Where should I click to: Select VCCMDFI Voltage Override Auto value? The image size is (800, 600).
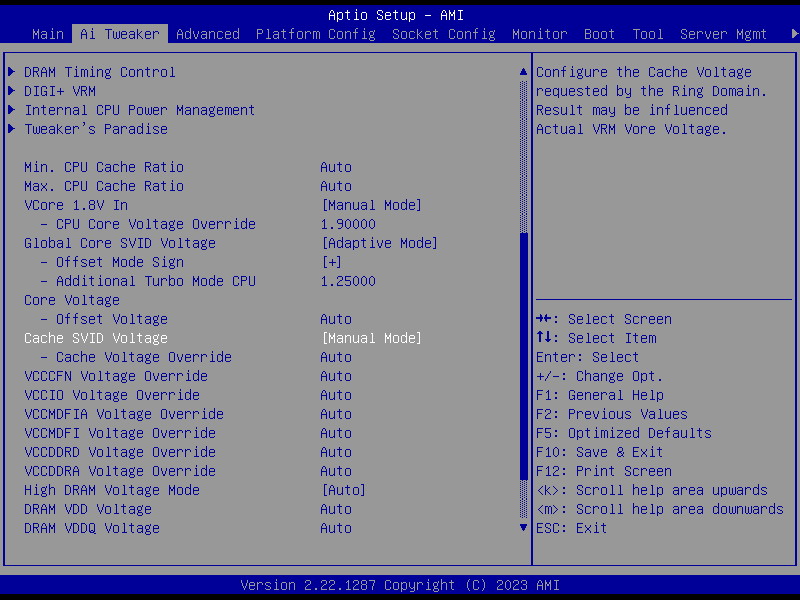pyautogui.click(x=336, y=433)
